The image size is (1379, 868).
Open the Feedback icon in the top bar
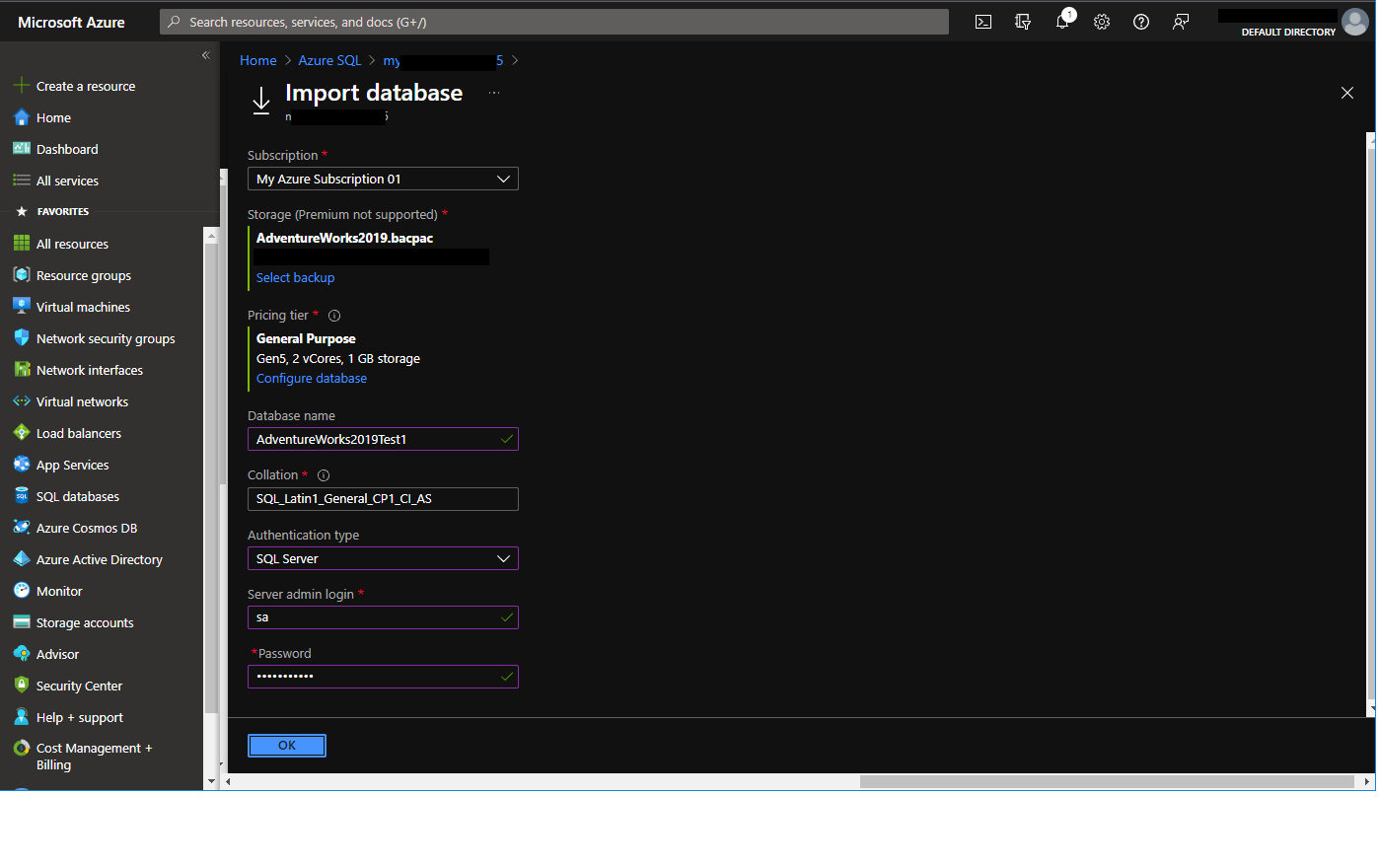(x=1181, y=22)
